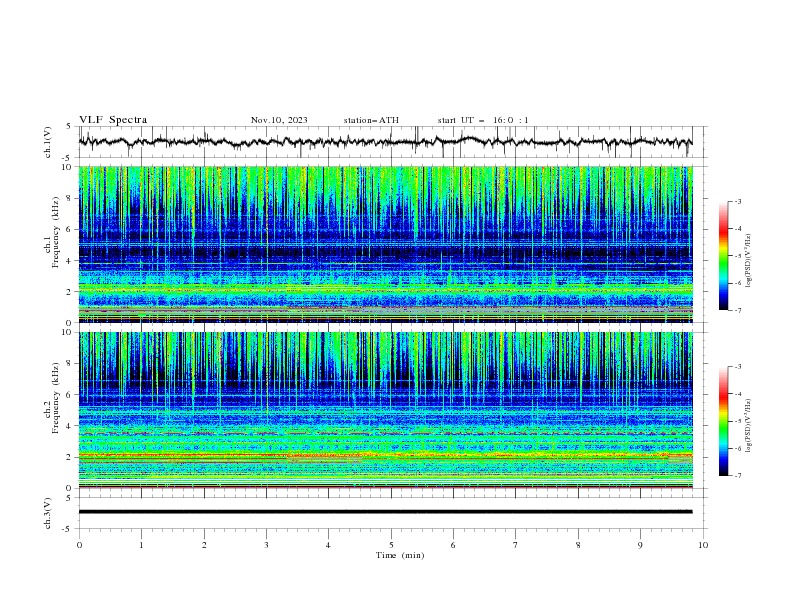The width and height of the screenshot is (792, 612).
Task: Click time axis tick label "2"
Action: tap(204, 545)
